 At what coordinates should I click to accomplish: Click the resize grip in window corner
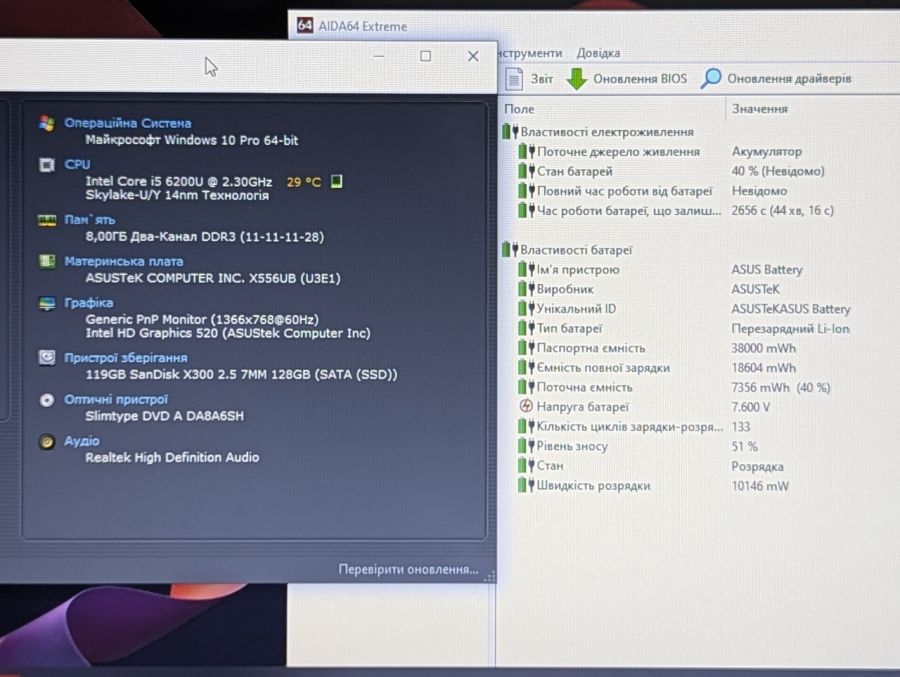click(x=490, y=577)
